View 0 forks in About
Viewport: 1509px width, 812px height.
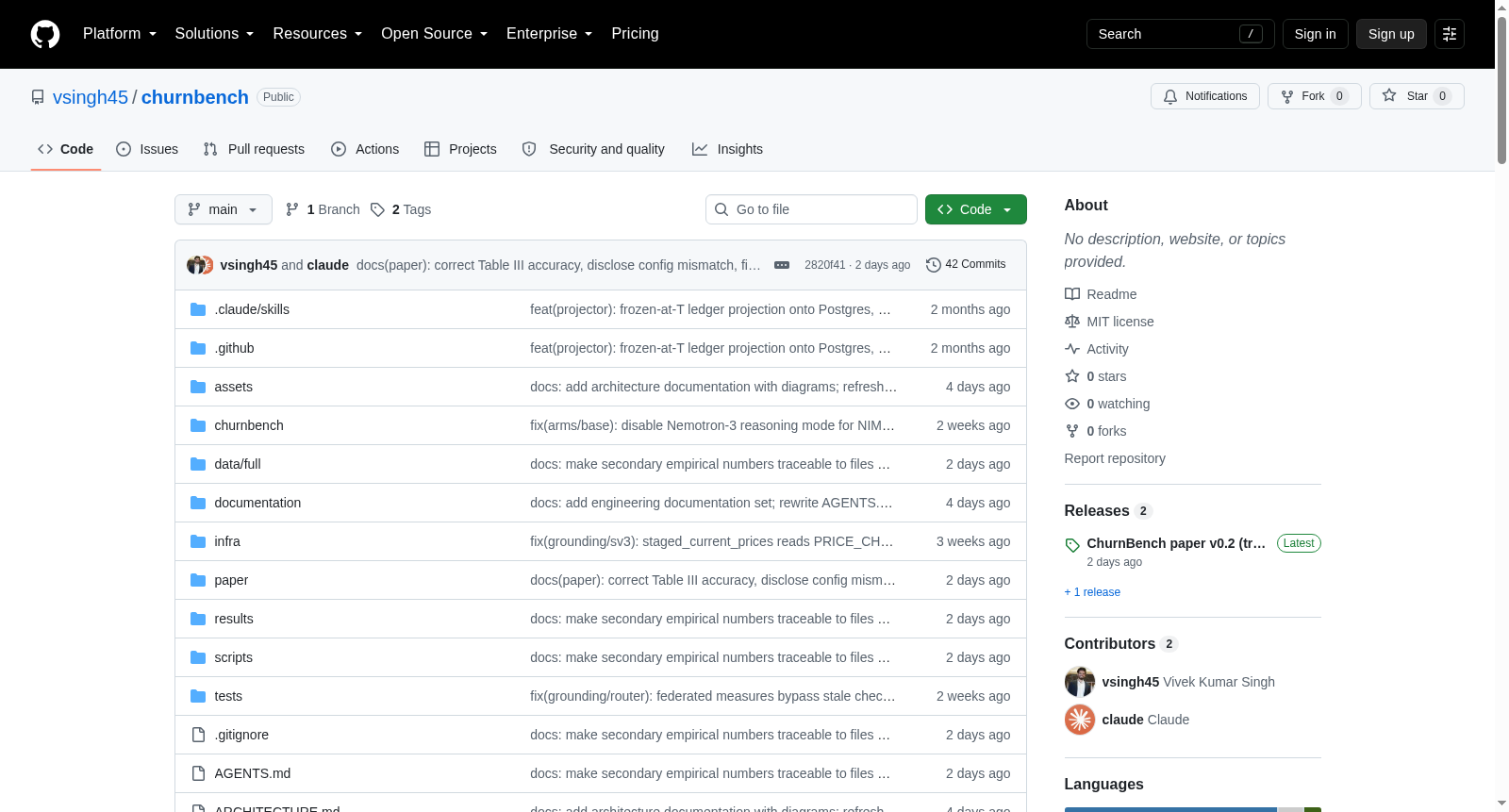(x=1096, y=431)
